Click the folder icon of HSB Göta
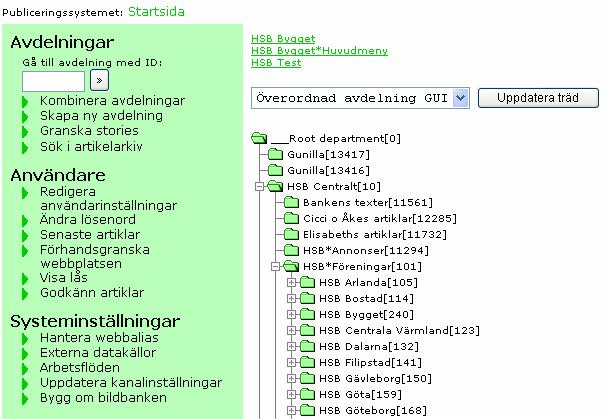 (307, 394)
